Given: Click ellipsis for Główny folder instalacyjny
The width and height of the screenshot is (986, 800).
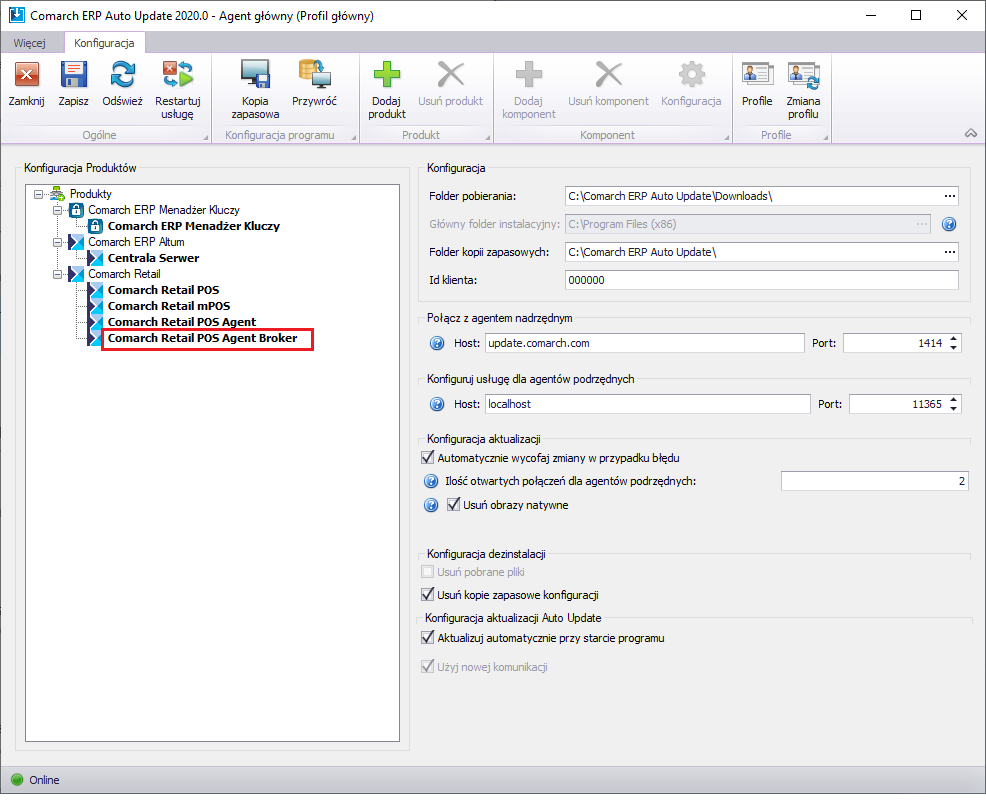Looking at the screenshot, I should click(922, 224).
